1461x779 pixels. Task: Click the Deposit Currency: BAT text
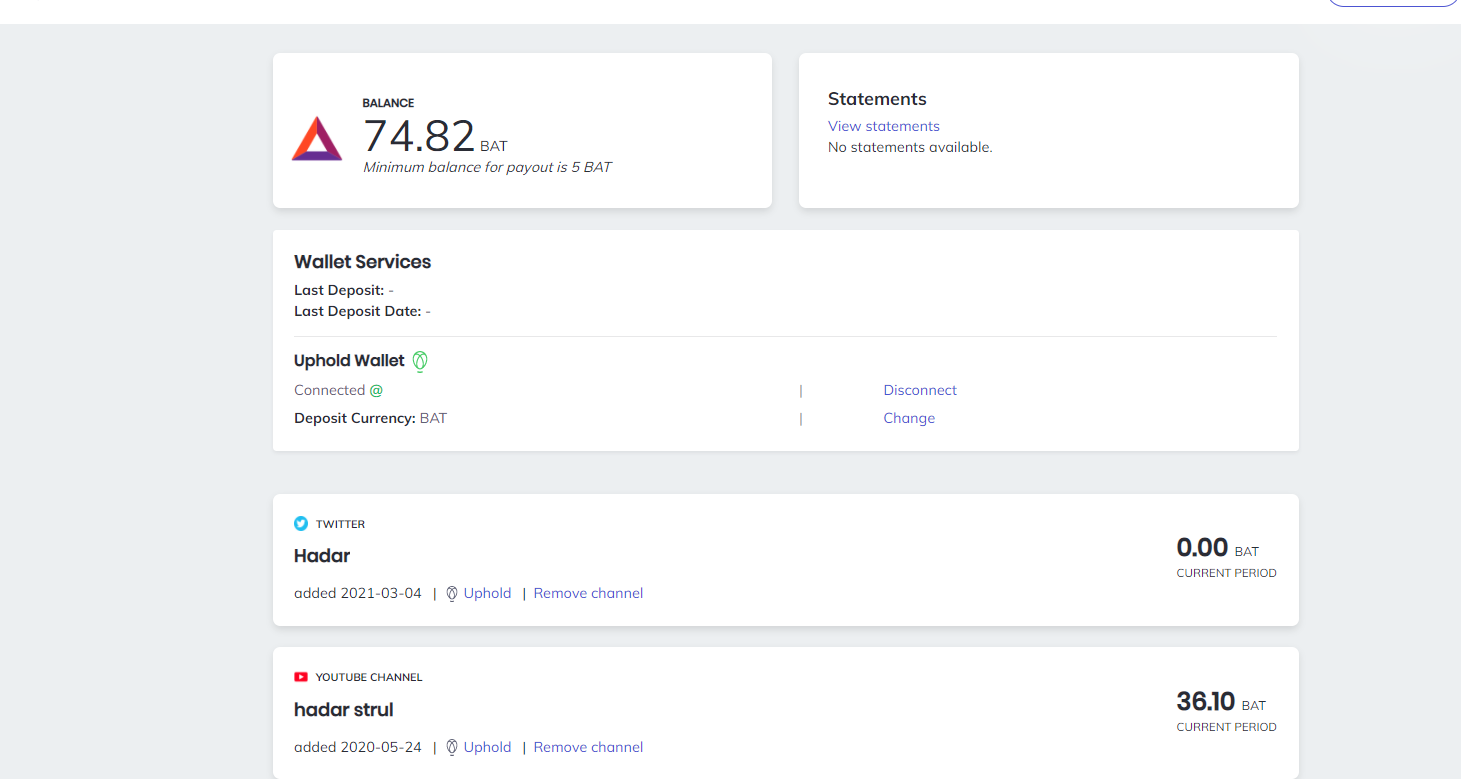pyautogui.click(x=370, y=418)
